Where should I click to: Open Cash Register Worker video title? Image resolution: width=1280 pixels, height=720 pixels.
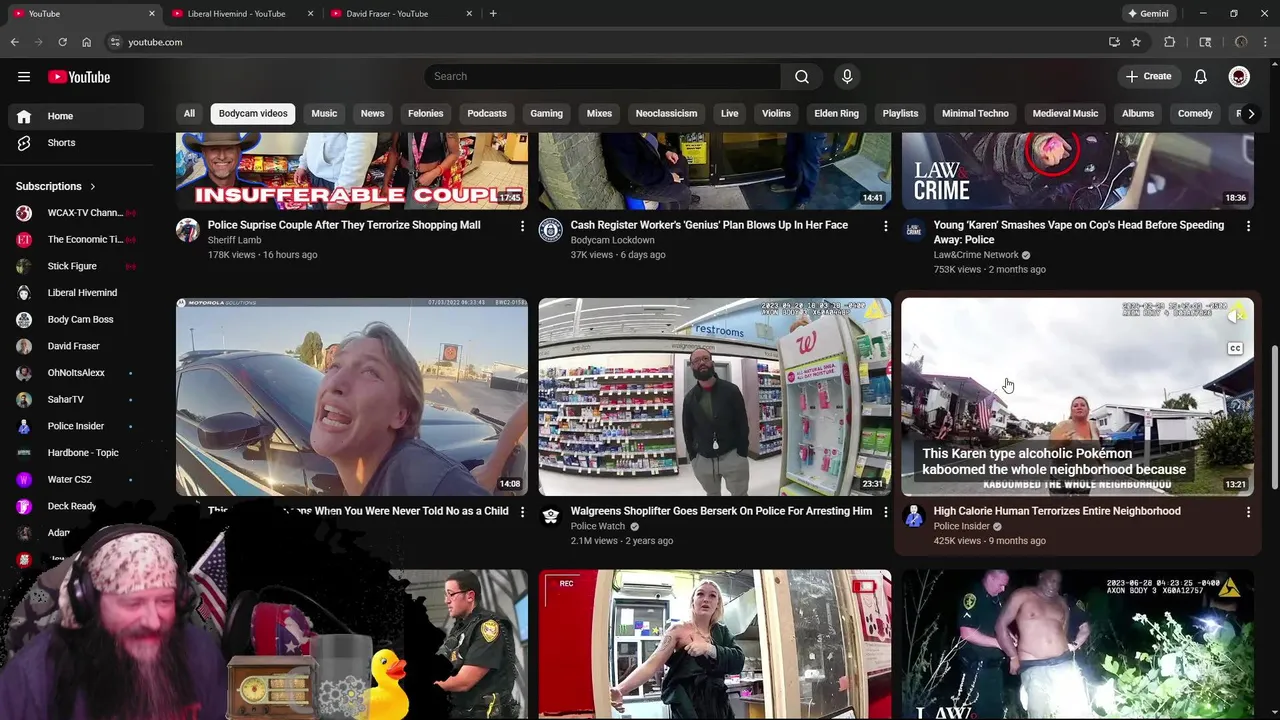point(709,226)
